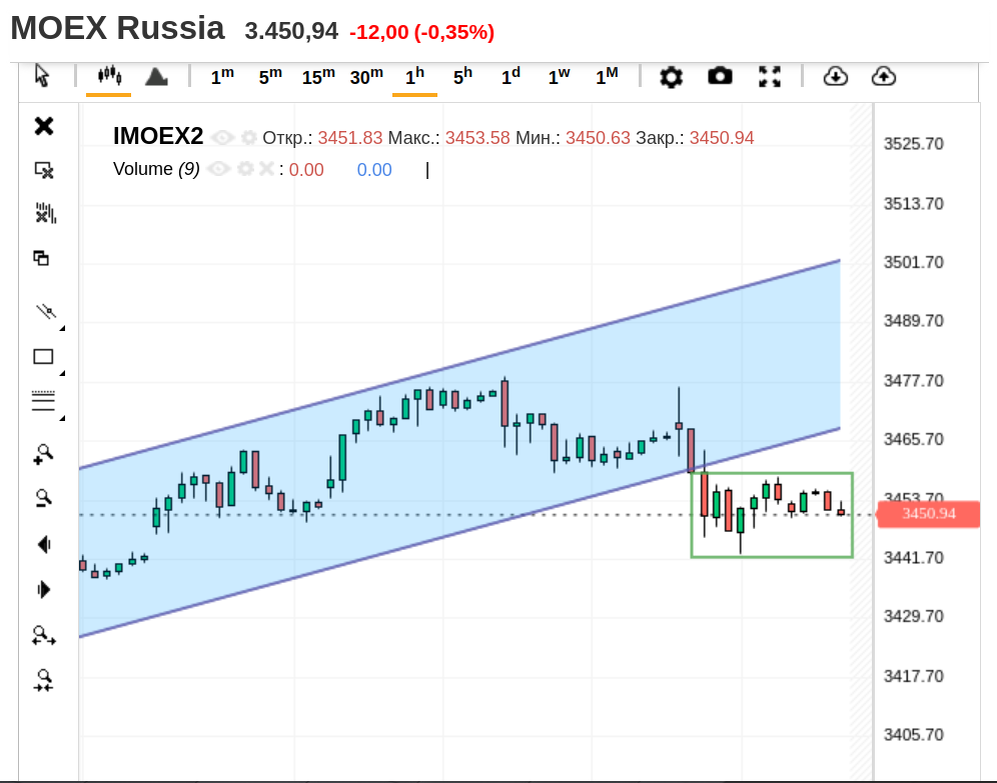997x783 pixels.
Task: Select the 5m timeframe
Action: tap(270, 76)
